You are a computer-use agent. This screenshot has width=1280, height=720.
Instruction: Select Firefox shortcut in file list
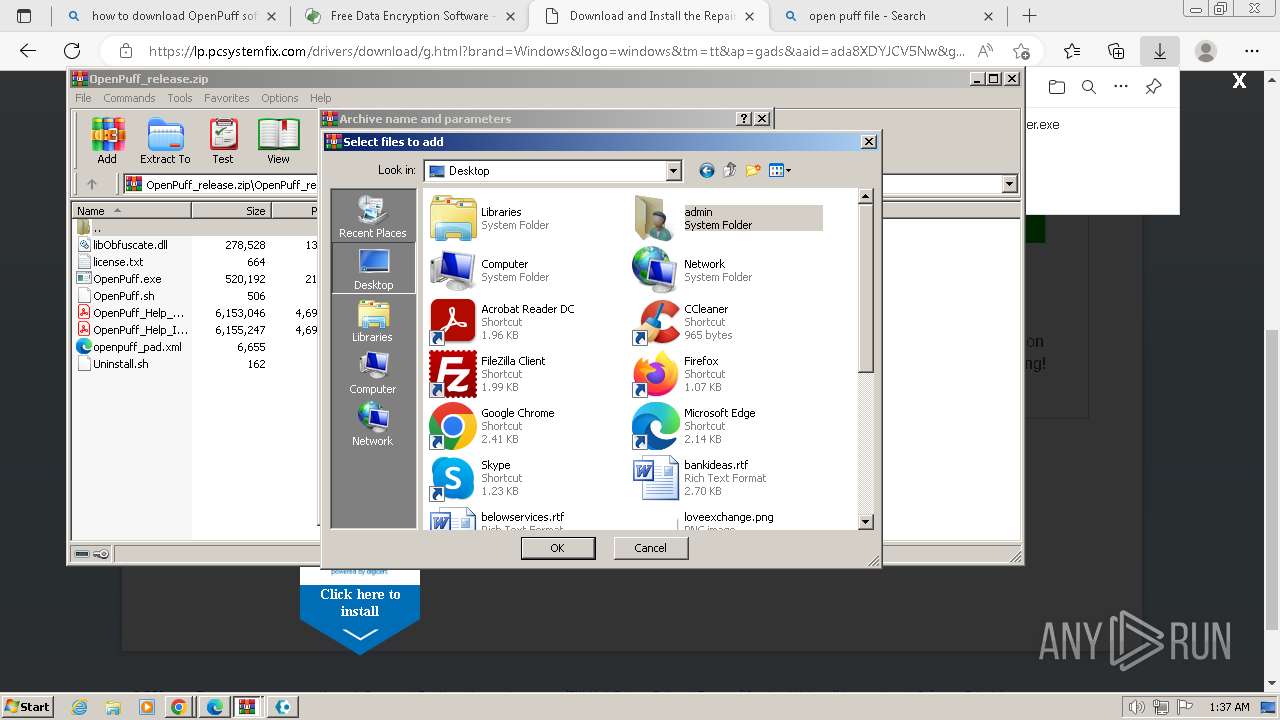tap(678, 374)
